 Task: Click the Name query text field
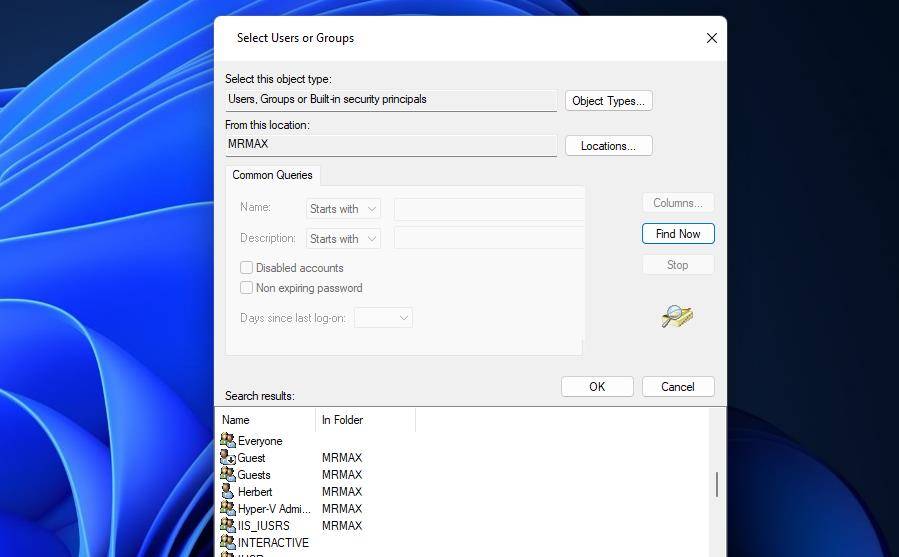[x=489, y=209]
